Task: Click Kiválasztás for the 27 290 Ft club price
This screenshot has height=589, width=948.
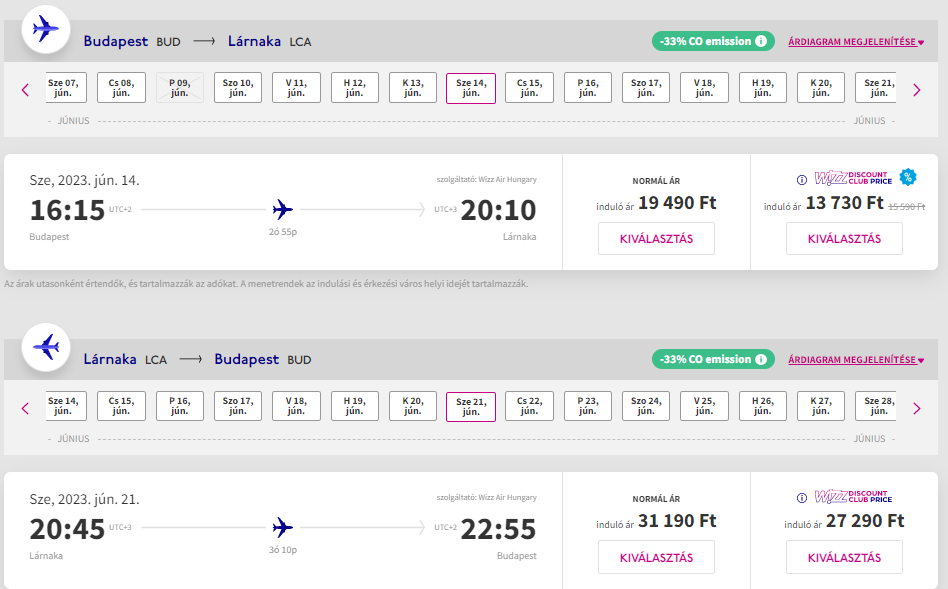Action: click(x=844, y=557)
